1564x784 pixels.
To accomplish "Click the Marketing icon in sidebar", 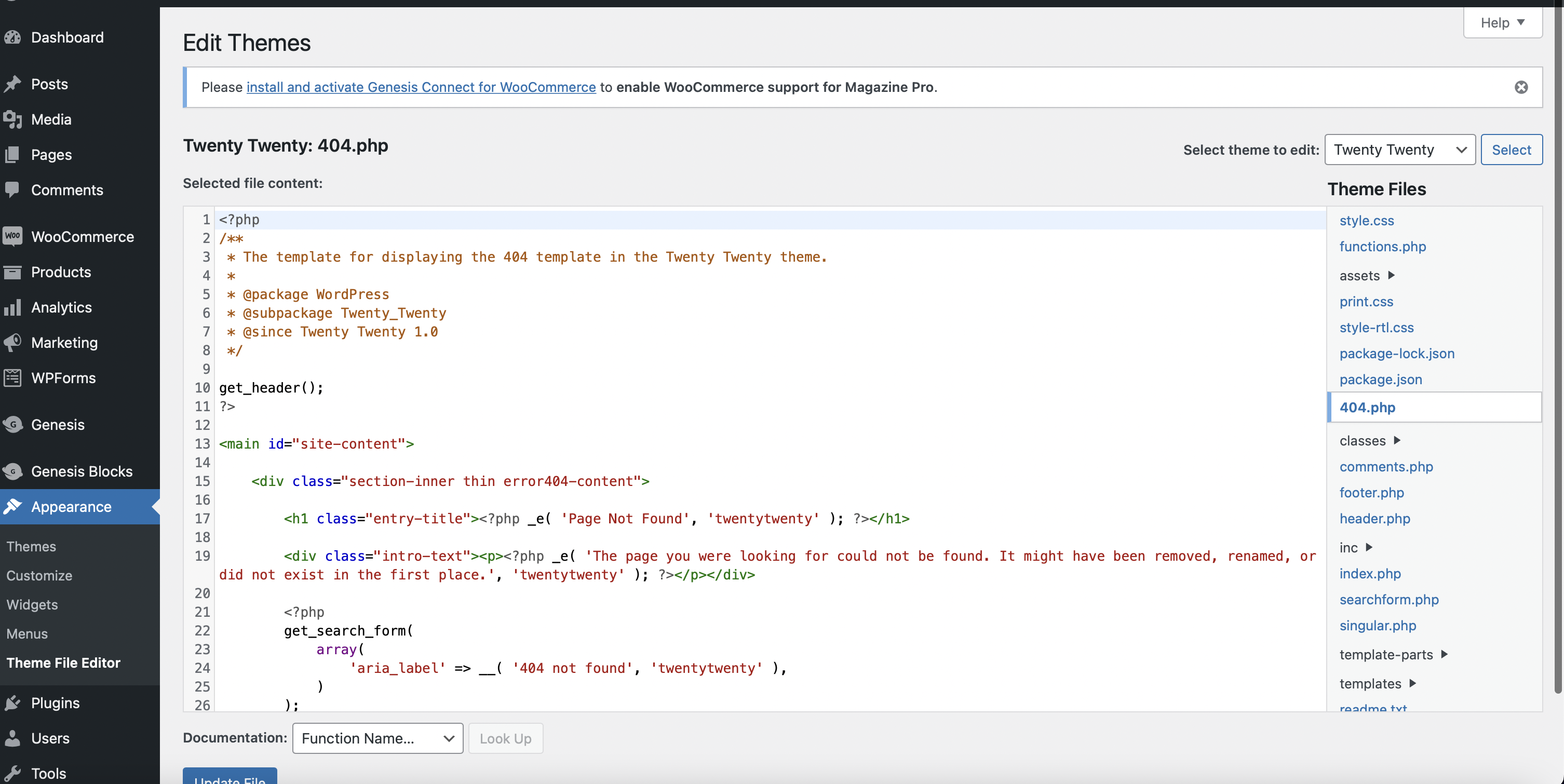I will tap(13, 342).
